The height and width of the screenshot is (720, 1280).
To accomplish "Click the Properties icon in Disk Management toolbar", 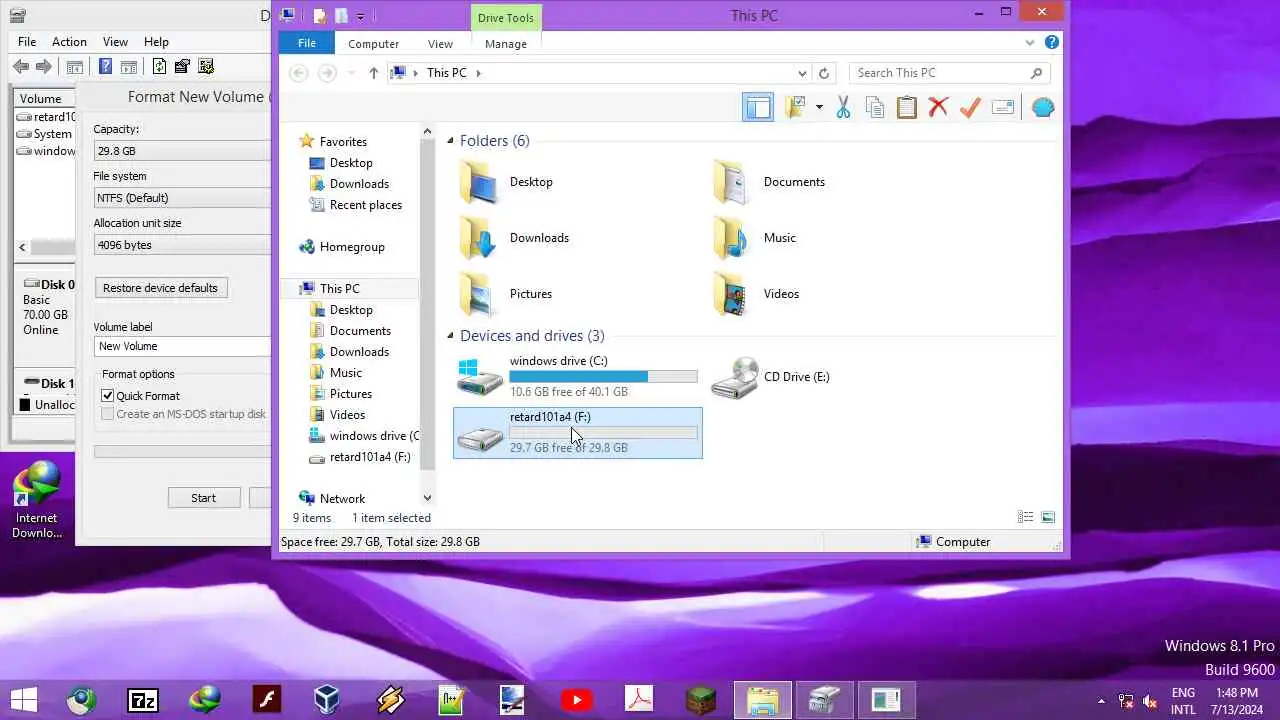I will click(182, 67).
